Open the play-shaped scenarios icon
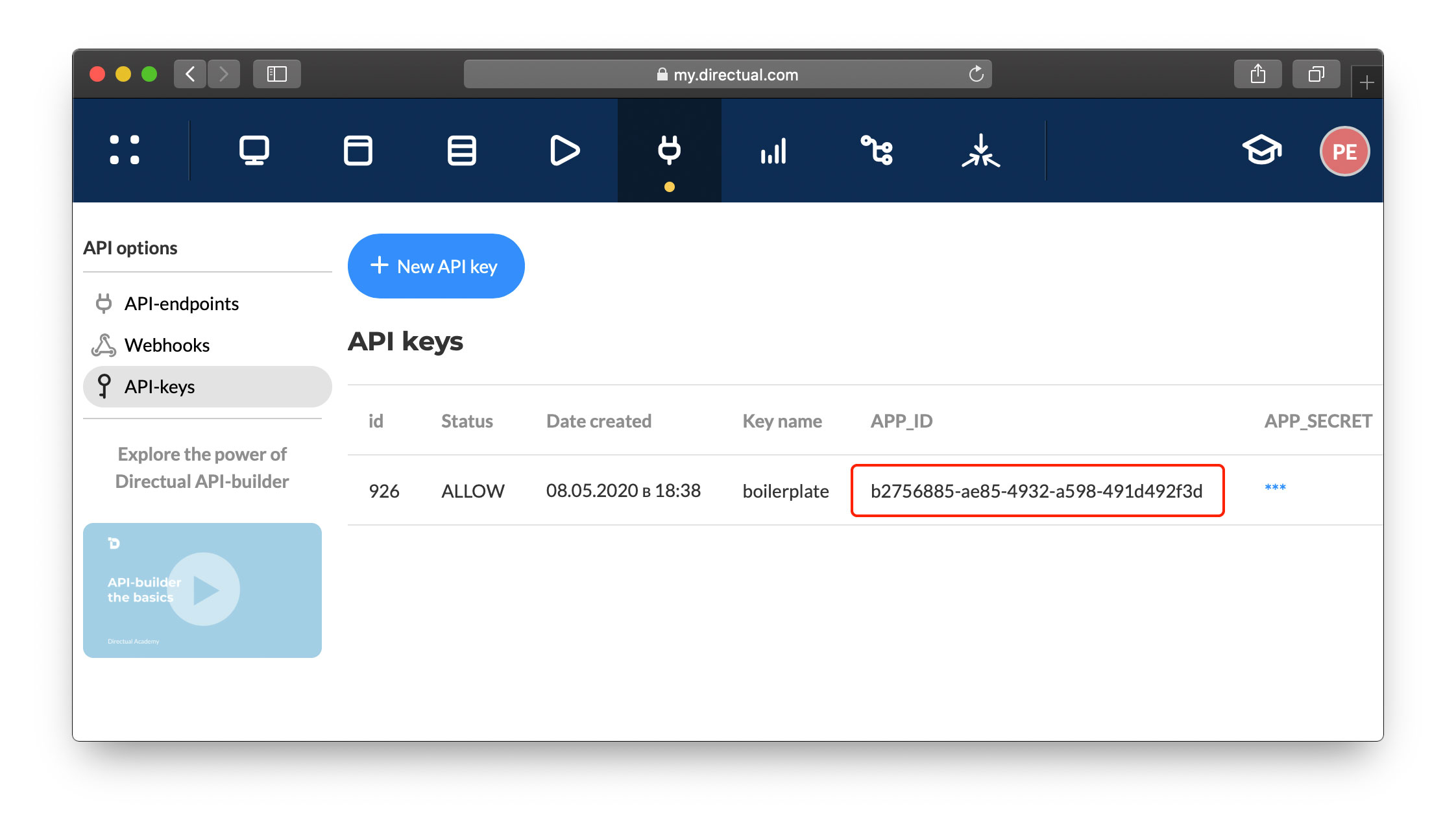The height and width of the screenshot is (837, 1456). (564, 151)
